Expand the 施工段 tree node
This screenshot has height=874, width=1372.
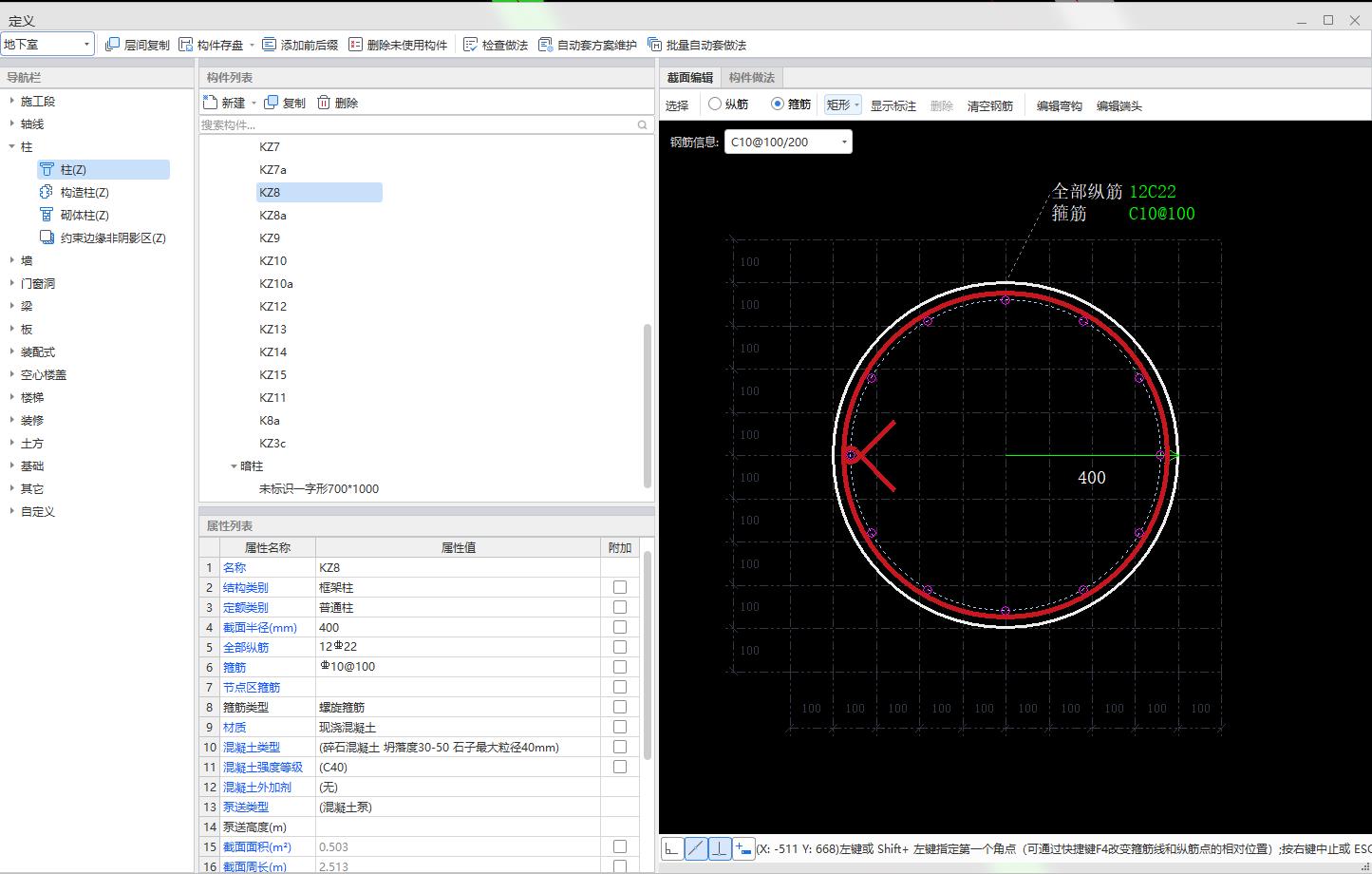pos(11,101)
